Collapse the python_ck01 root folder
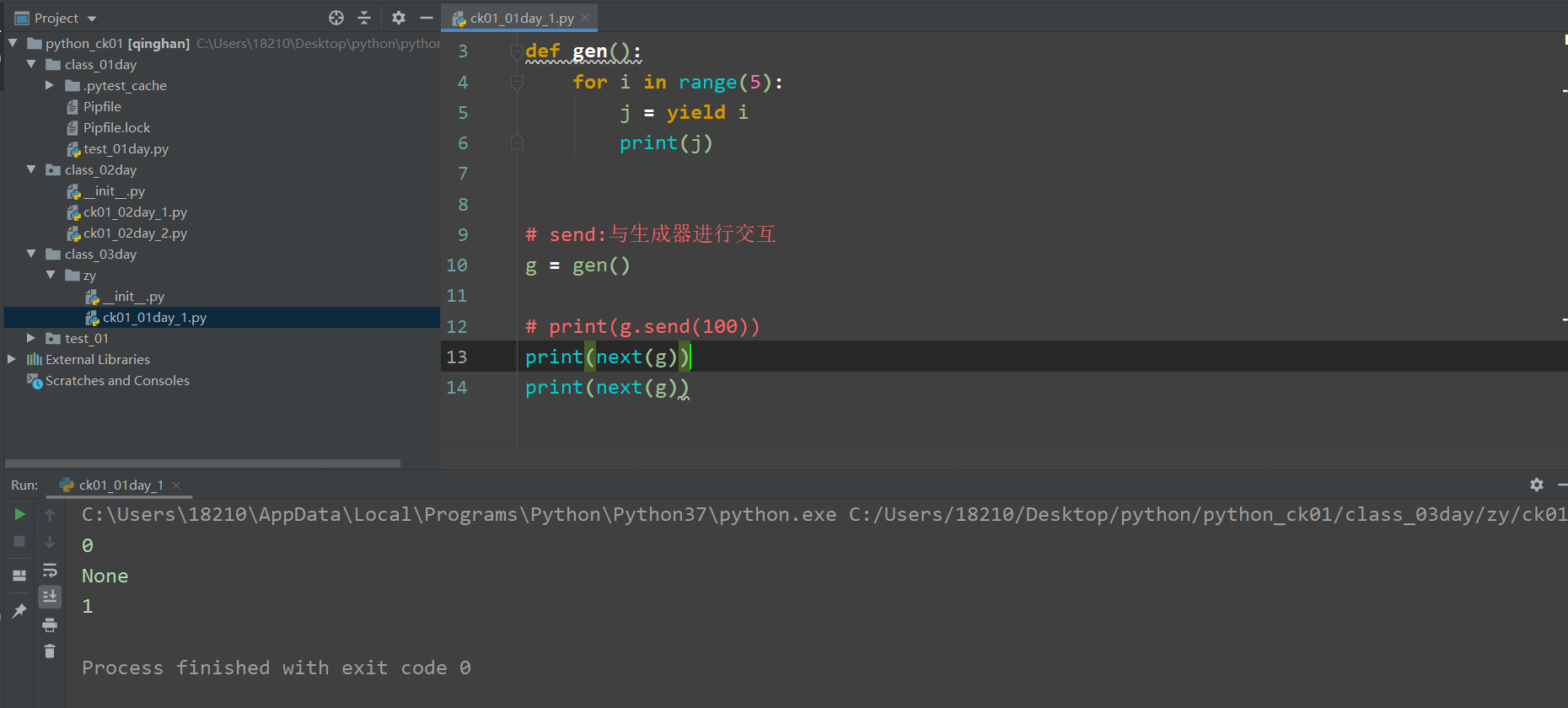This screenshot has width=1568, height=708. tap(13, 43)
